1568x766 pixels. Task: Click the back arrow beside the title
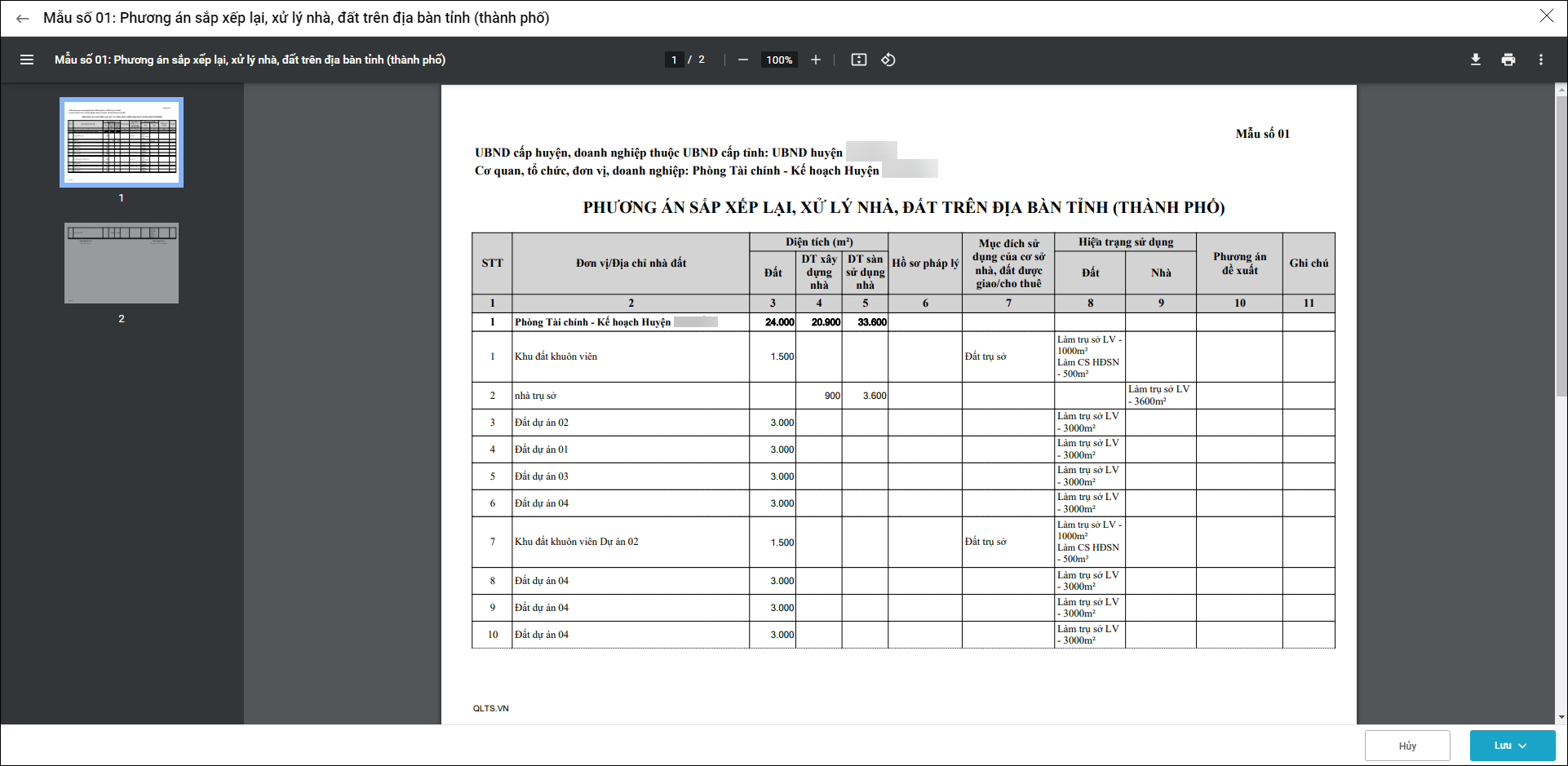pyautogui.click(x=23, y=18)
